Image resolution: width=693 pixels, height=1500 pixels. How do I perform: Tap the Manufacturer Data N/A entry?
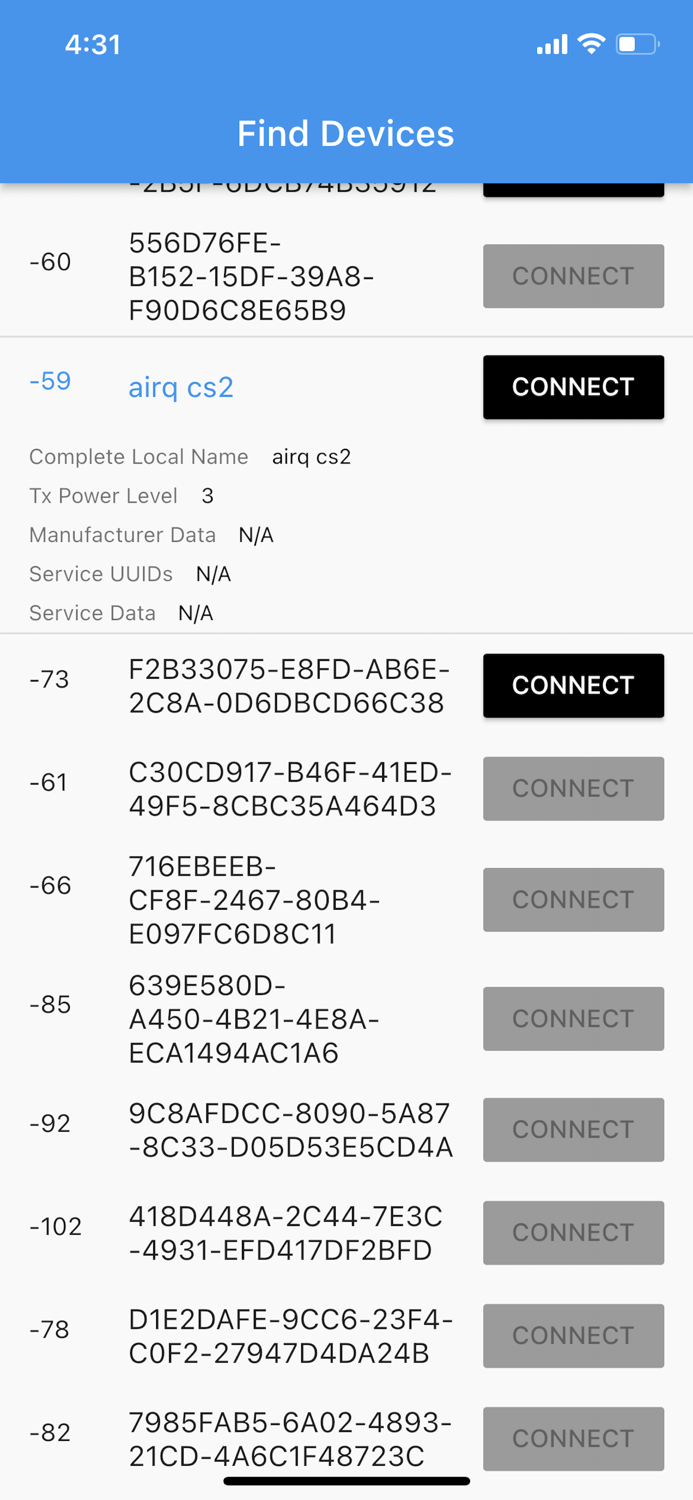click(x=256, y=535)
